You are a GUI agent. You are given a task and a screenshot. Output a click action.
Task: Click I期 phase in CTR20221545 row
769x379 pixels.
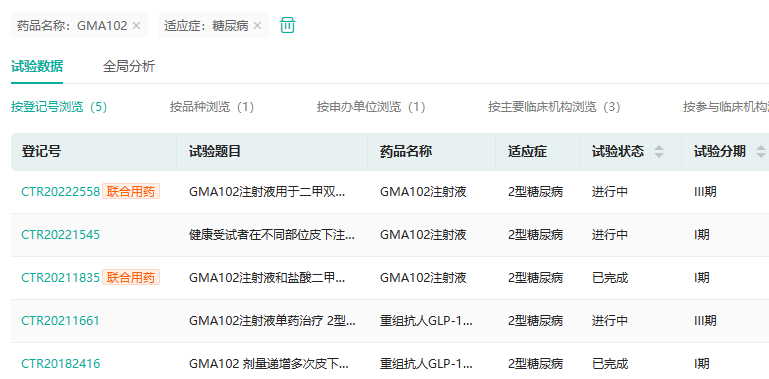click(701, 235)
